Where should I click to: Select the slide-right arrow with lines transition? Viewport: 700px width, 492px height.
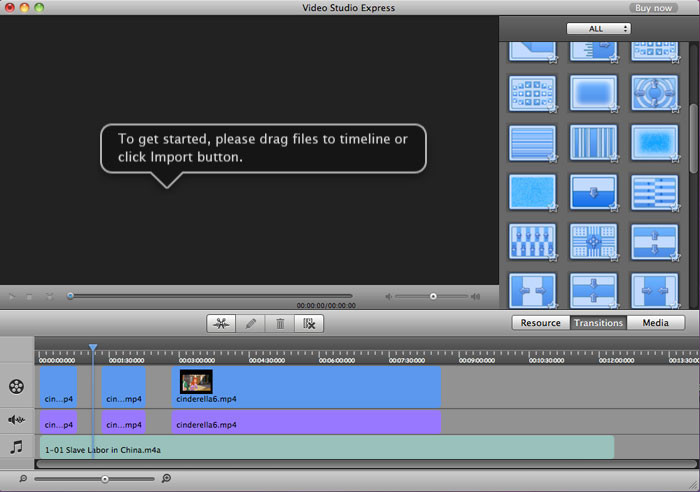(593, 51)
